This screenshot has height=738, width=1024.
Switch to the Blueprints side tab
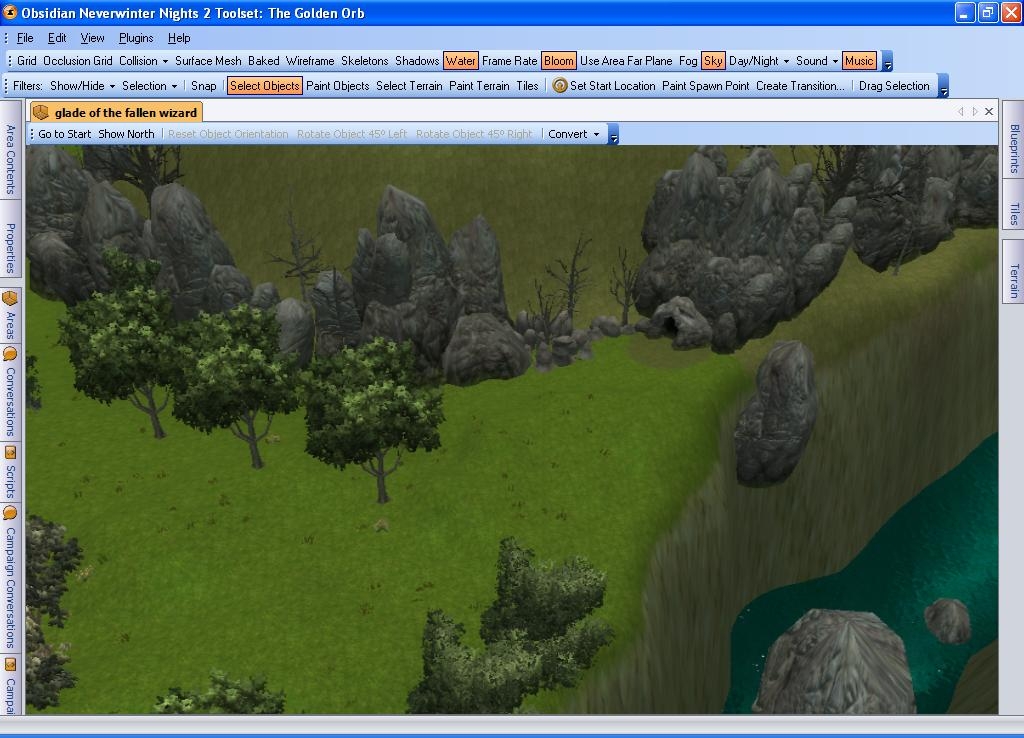coord(1013,149)
